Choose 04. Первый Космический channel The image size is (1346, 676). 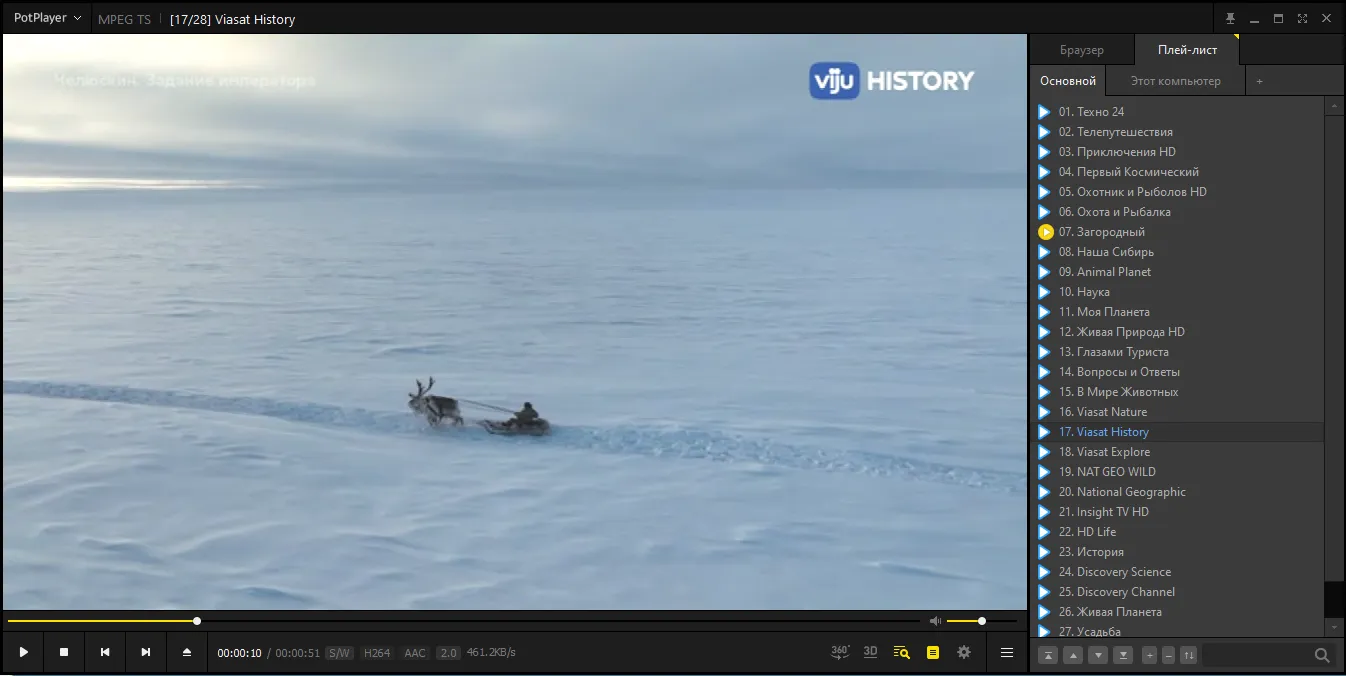coord(1177,172)
